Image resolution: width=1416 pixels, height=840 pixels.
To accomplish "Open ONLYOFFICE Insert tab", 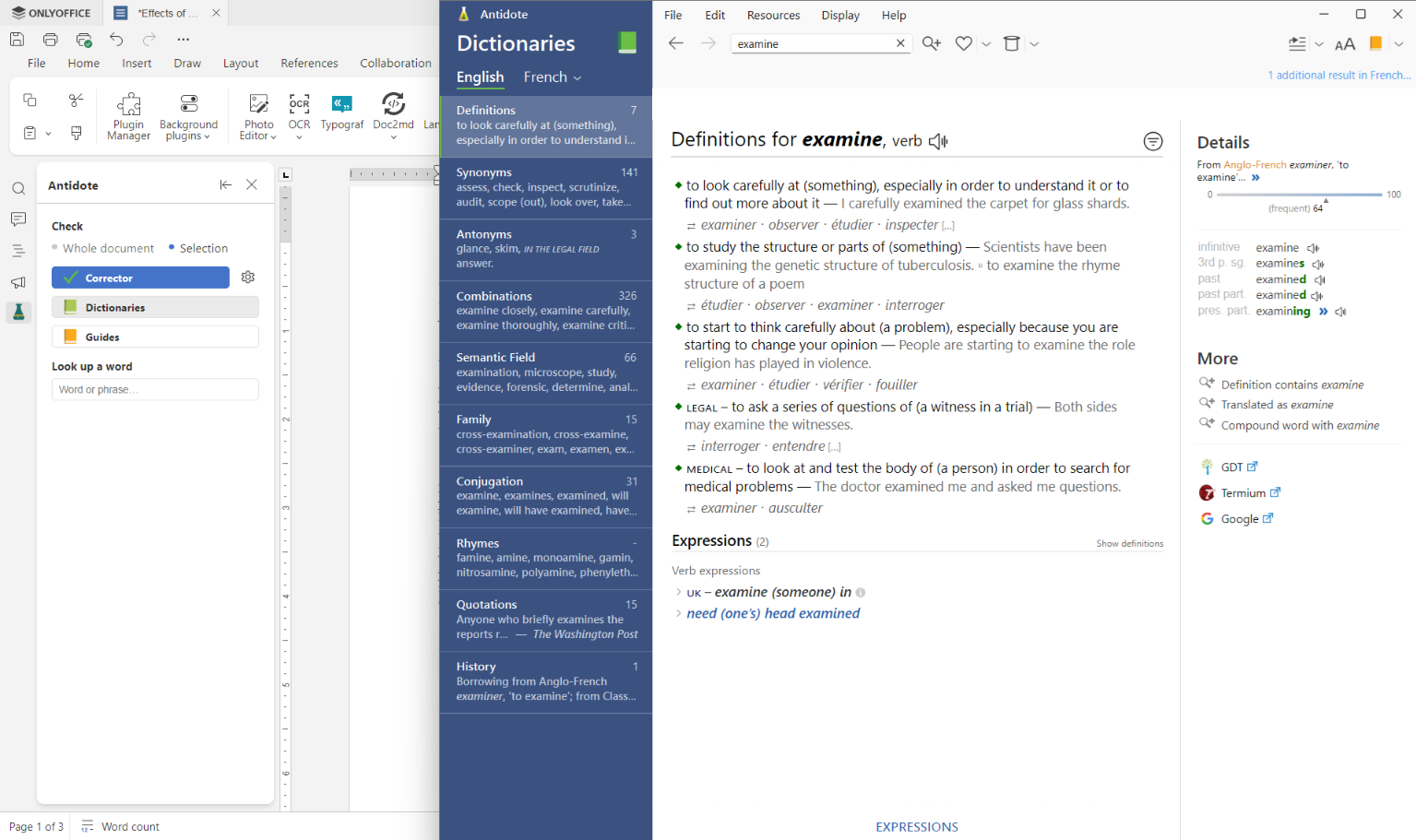I will point(137,64).
